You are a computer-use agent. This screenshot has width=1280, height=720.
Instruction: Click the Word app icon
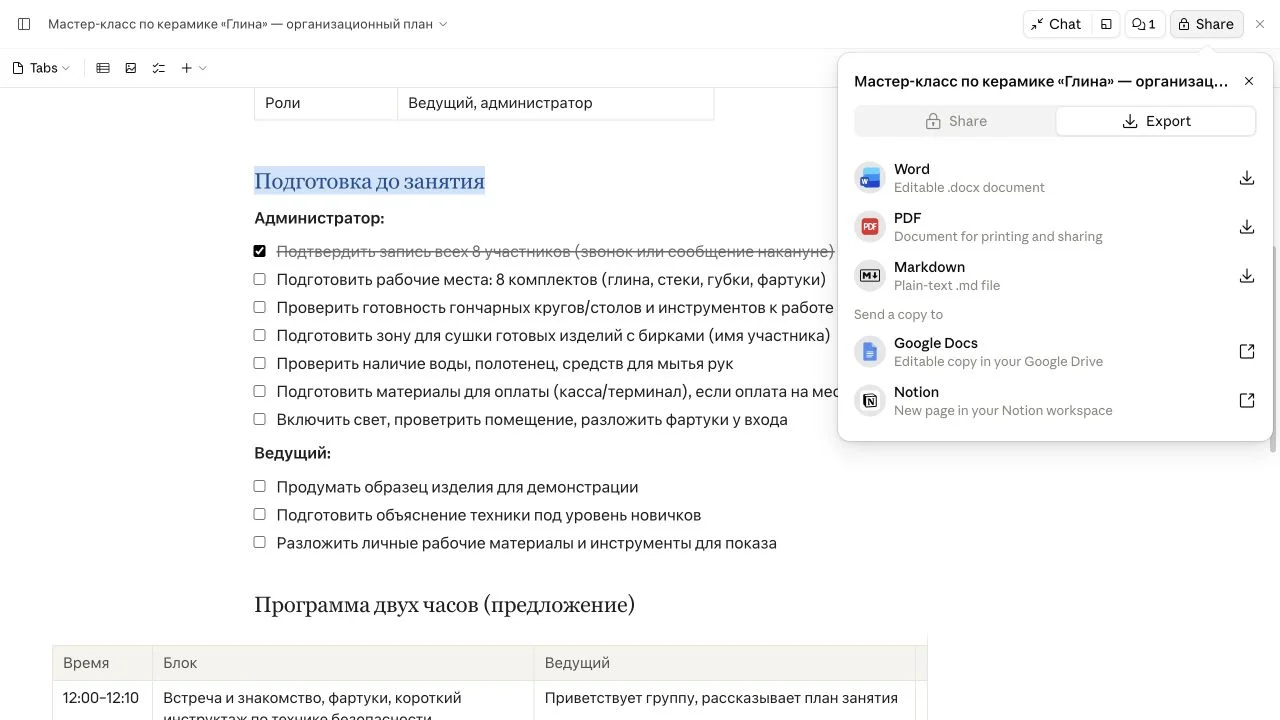870,178
